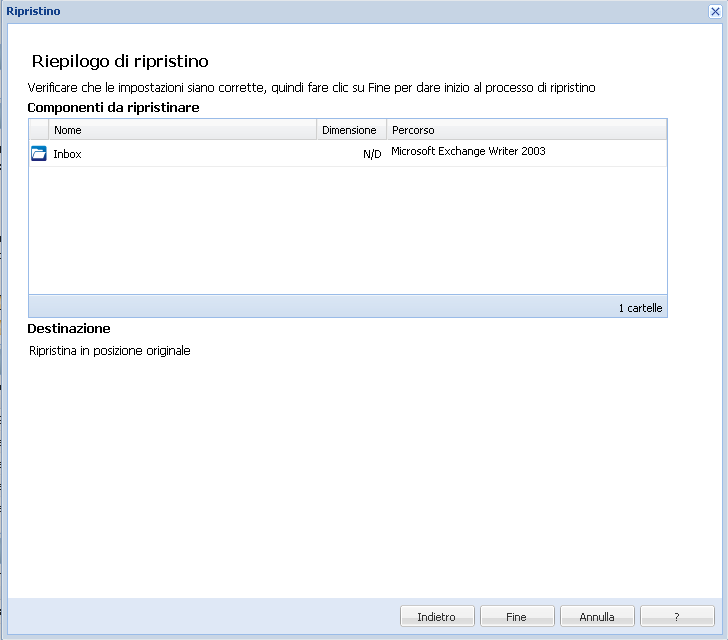Click Microsoft Exchange Writer 2003 path cell
This screenshot has width=728, height=640.
click(468, 151)
